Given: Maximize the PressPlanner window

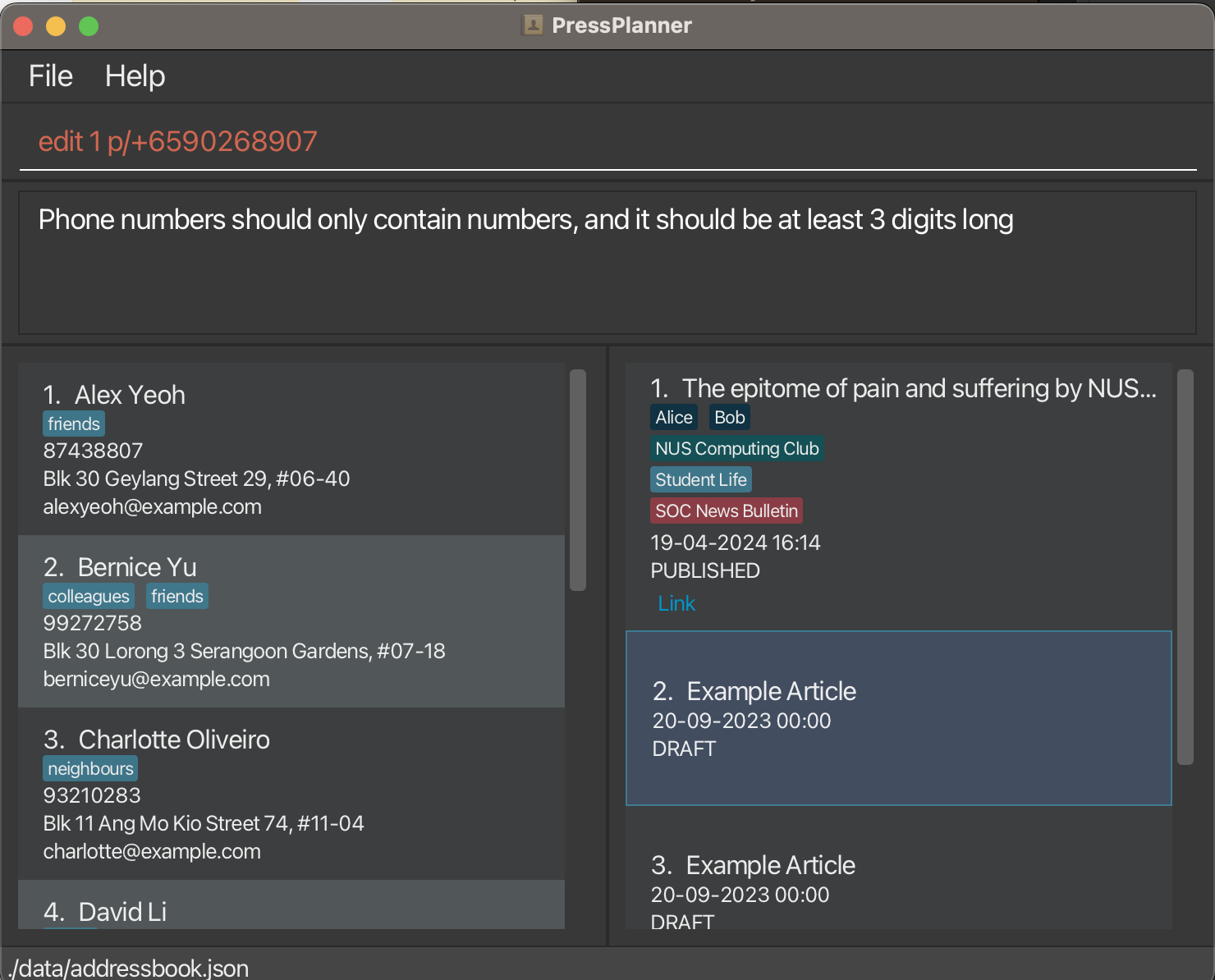Looking at the screenshot, I should [89, 26].
